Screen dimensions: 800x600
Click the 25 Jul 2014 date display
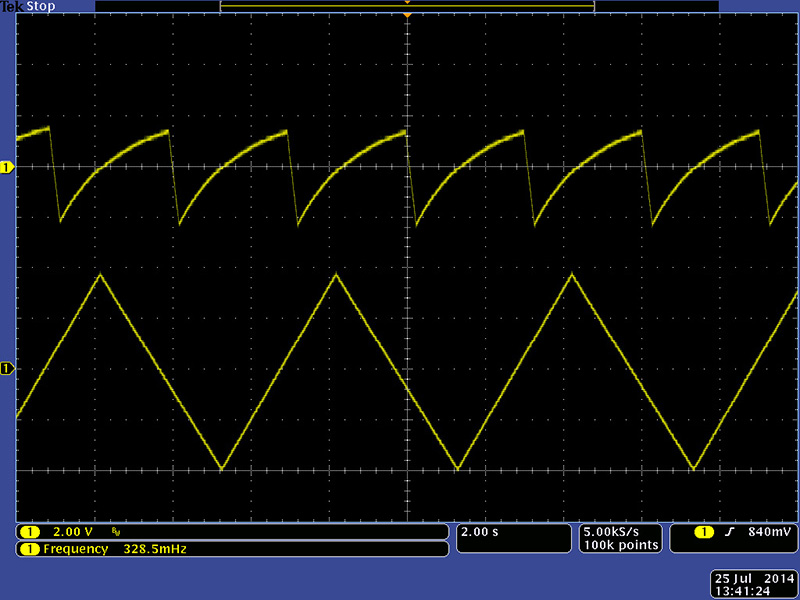[751, 578]
